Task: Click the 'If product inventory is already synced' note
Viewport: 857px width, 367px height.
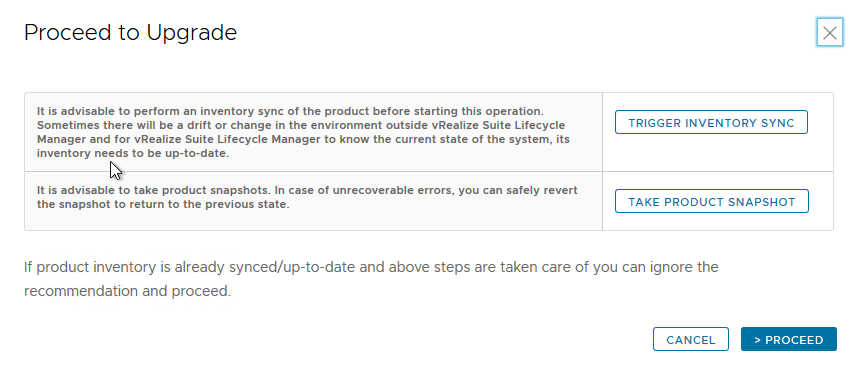Action: (x=371, y=279)
